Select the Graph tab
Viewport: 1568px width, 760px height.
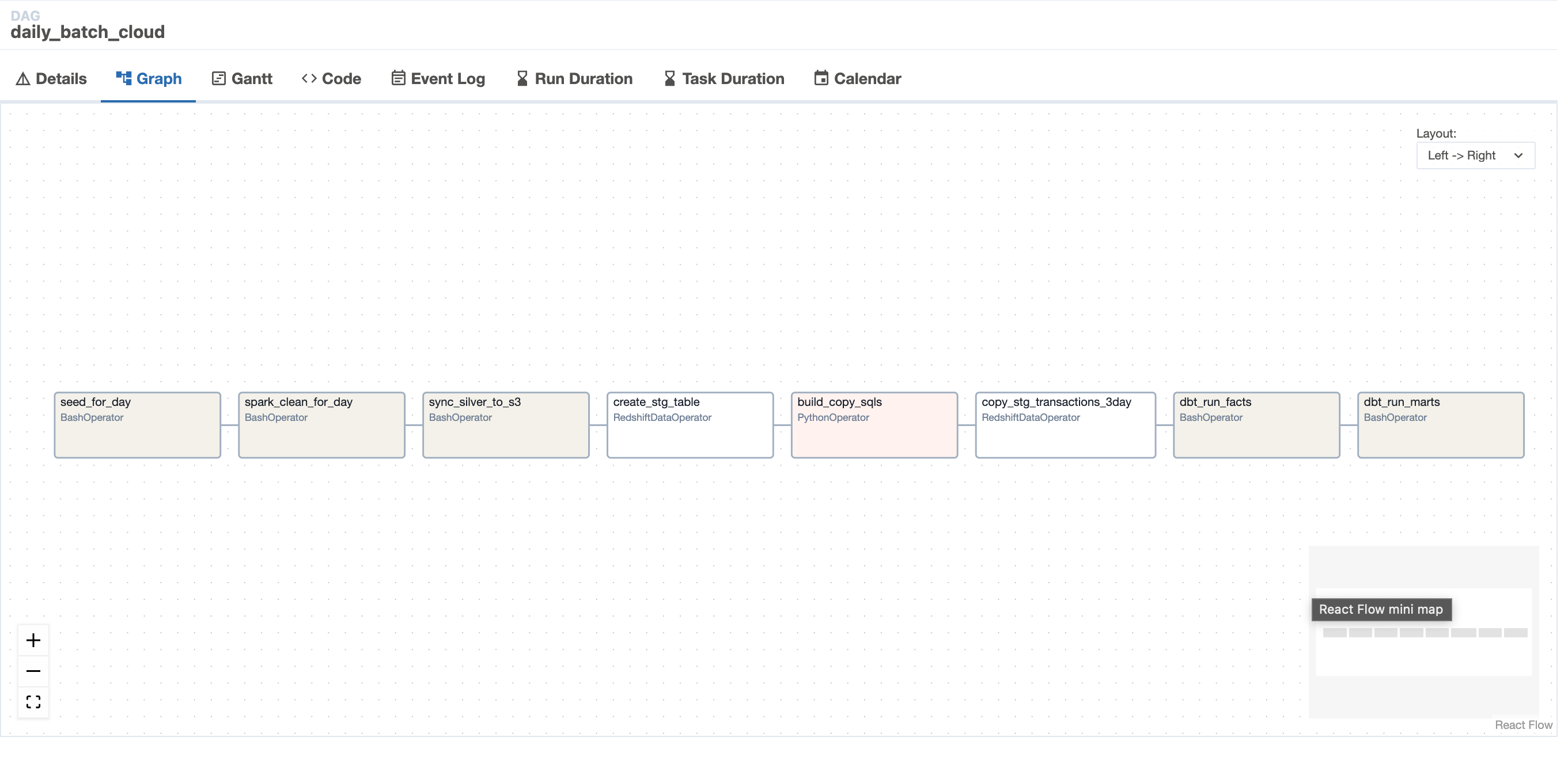tap(149, 78)
